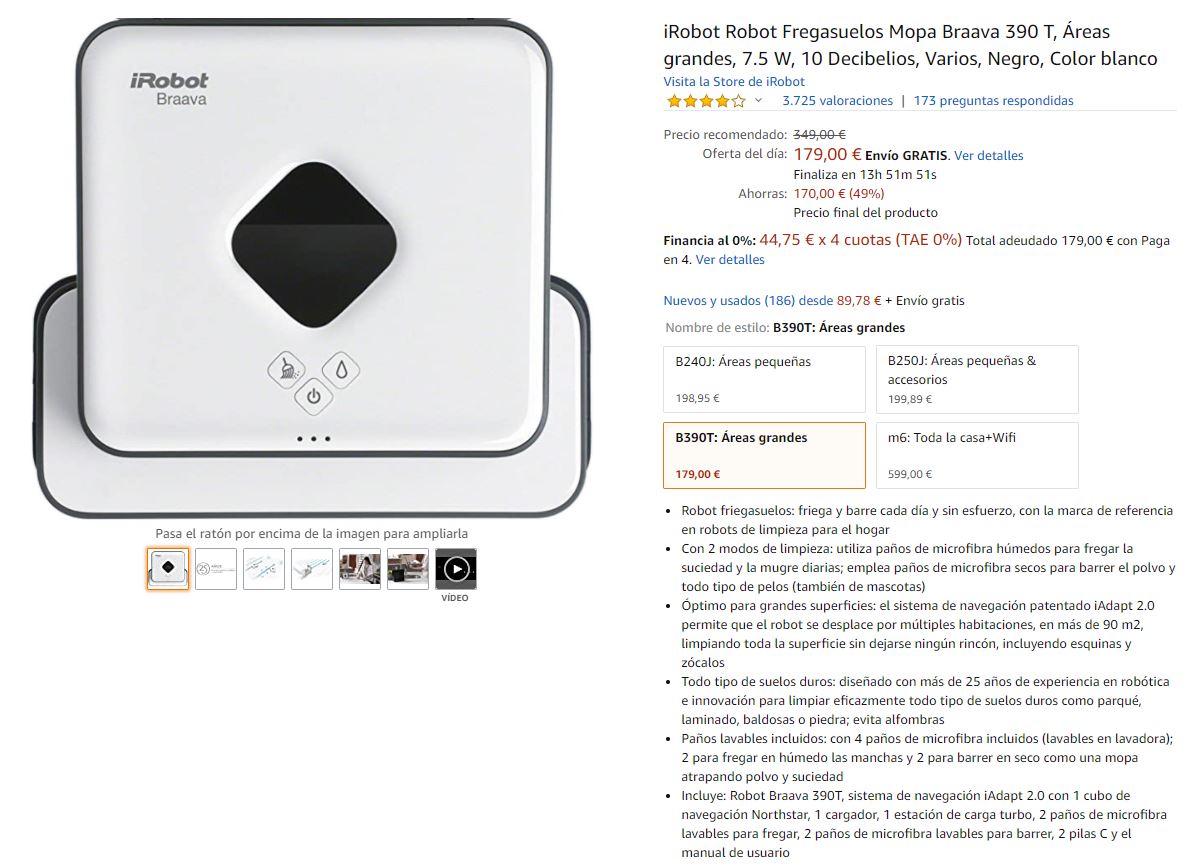The height and width of the screenshot is (866, 1199).
Task: Open the 3.725 valoraciones link
Action: tap(837, 101)
